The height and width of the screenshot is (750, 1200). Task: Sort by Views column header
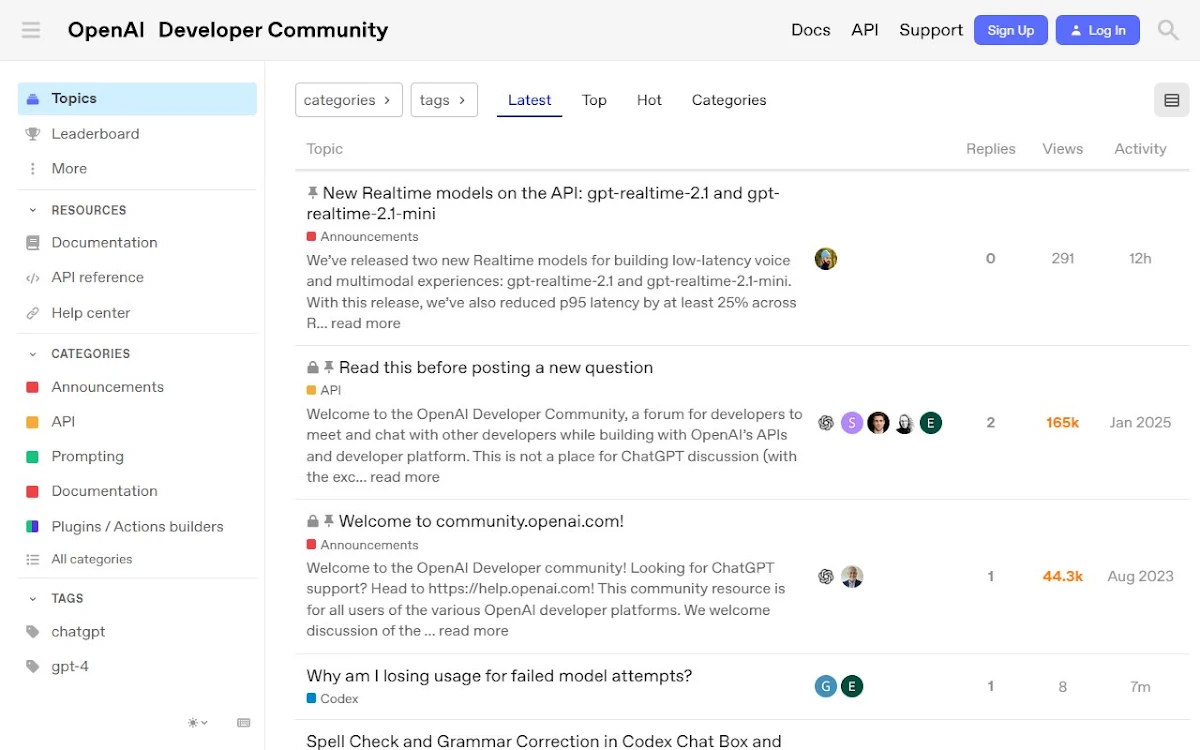(1063, 149)
